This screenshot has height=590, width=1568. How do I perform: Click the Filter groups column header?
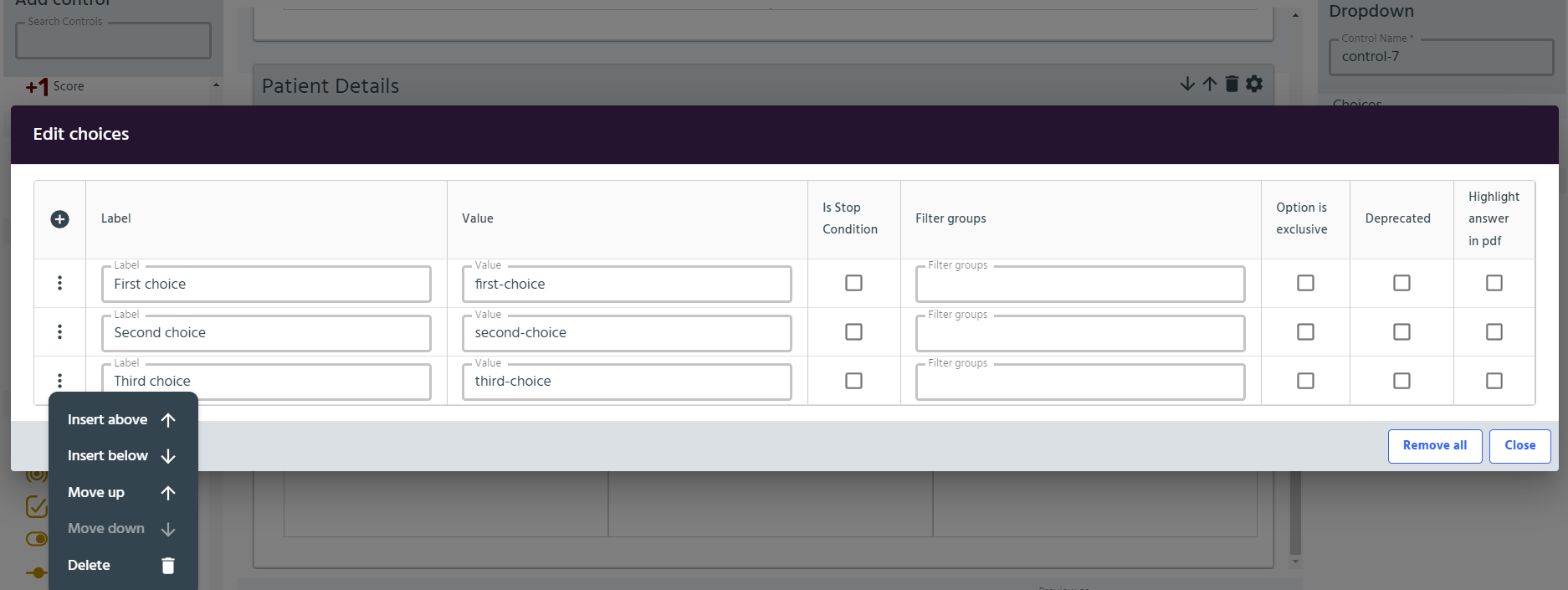(x=951, y=218)
